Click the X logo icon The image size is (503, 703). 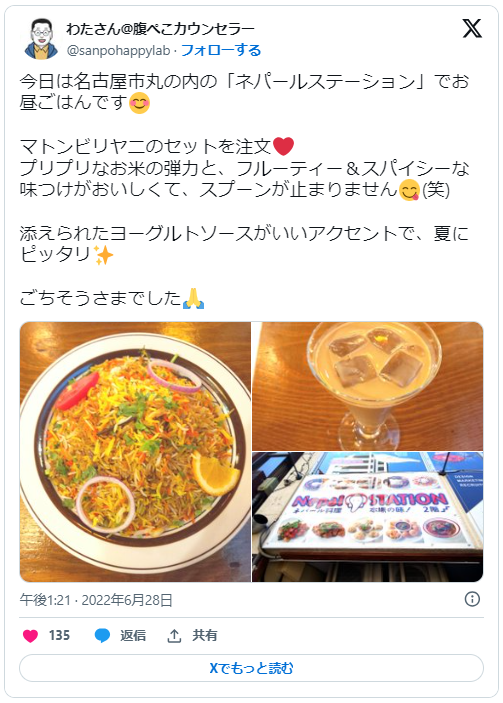[x=472, y=29]
